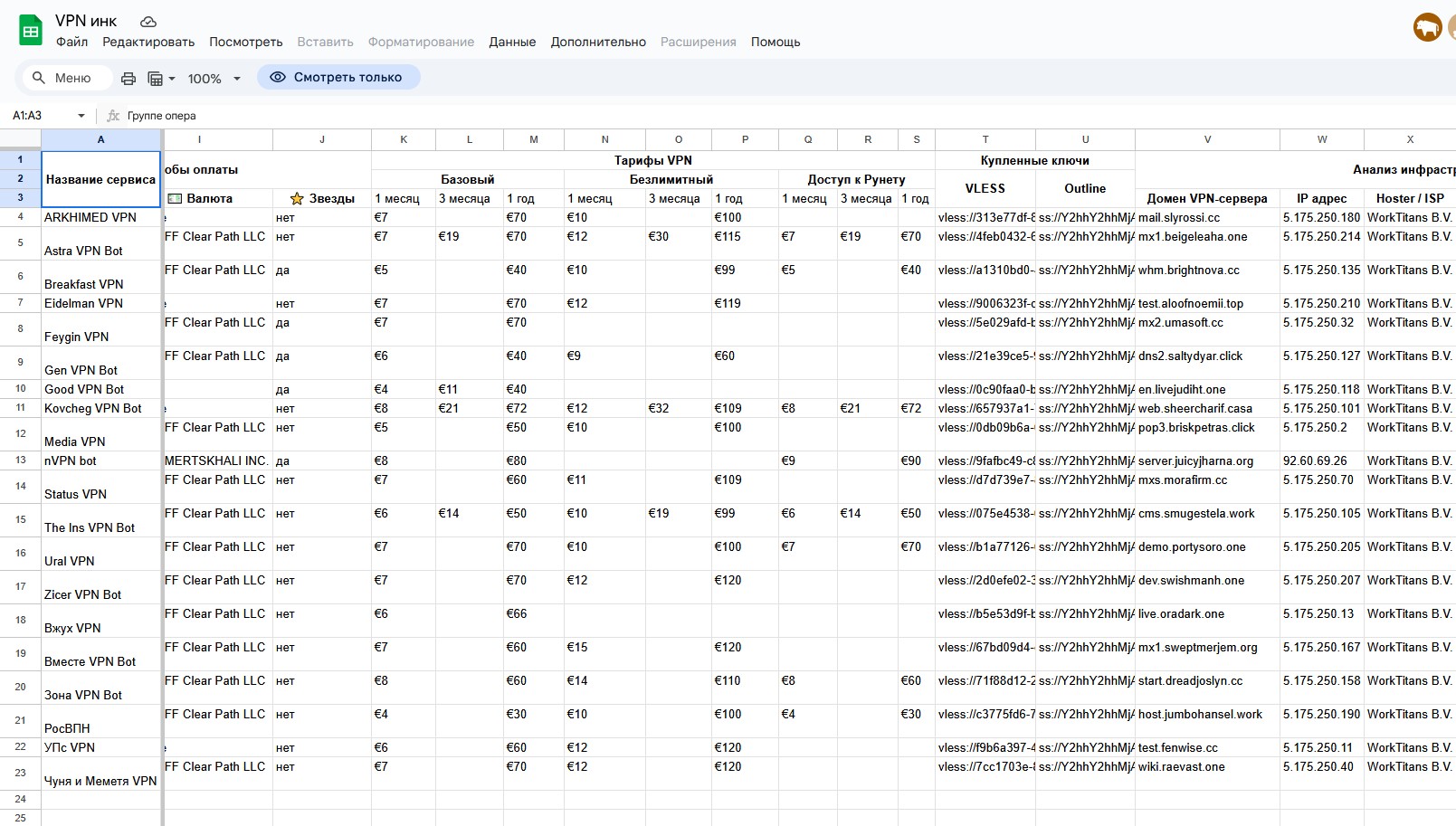Image resolution: width=1456 pixels, height=826 pixels.
Task: Select row 13 header
Action: coord(20,460)
